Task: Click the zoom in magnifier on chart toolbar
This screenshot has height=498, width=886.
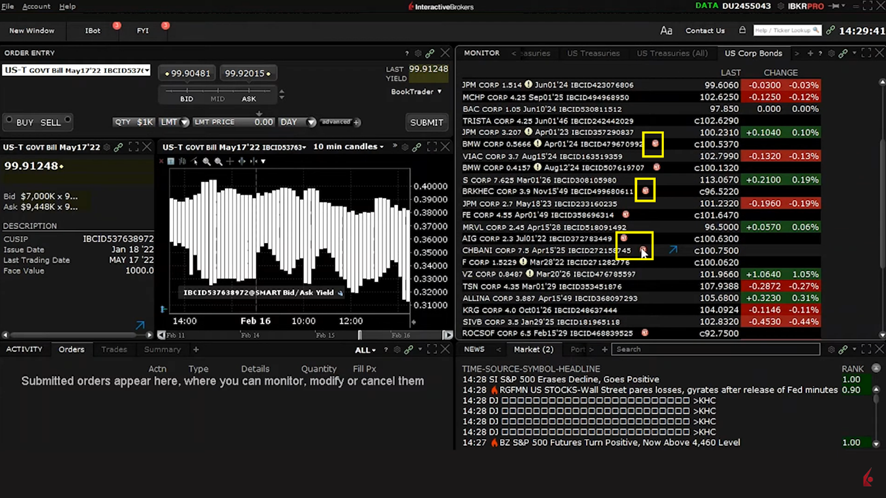Action: tap(206, 161)
